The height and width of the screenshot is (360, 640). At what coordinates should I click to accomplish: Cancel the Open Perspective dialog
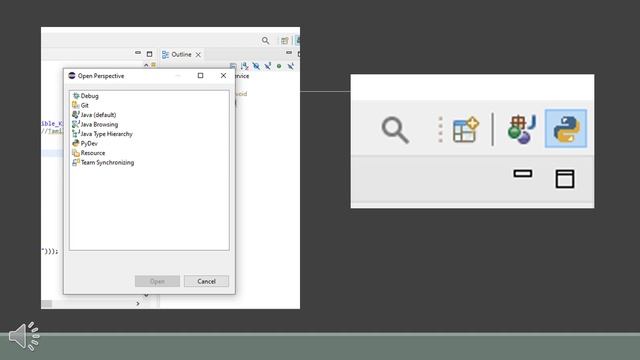tap(206, 281)
